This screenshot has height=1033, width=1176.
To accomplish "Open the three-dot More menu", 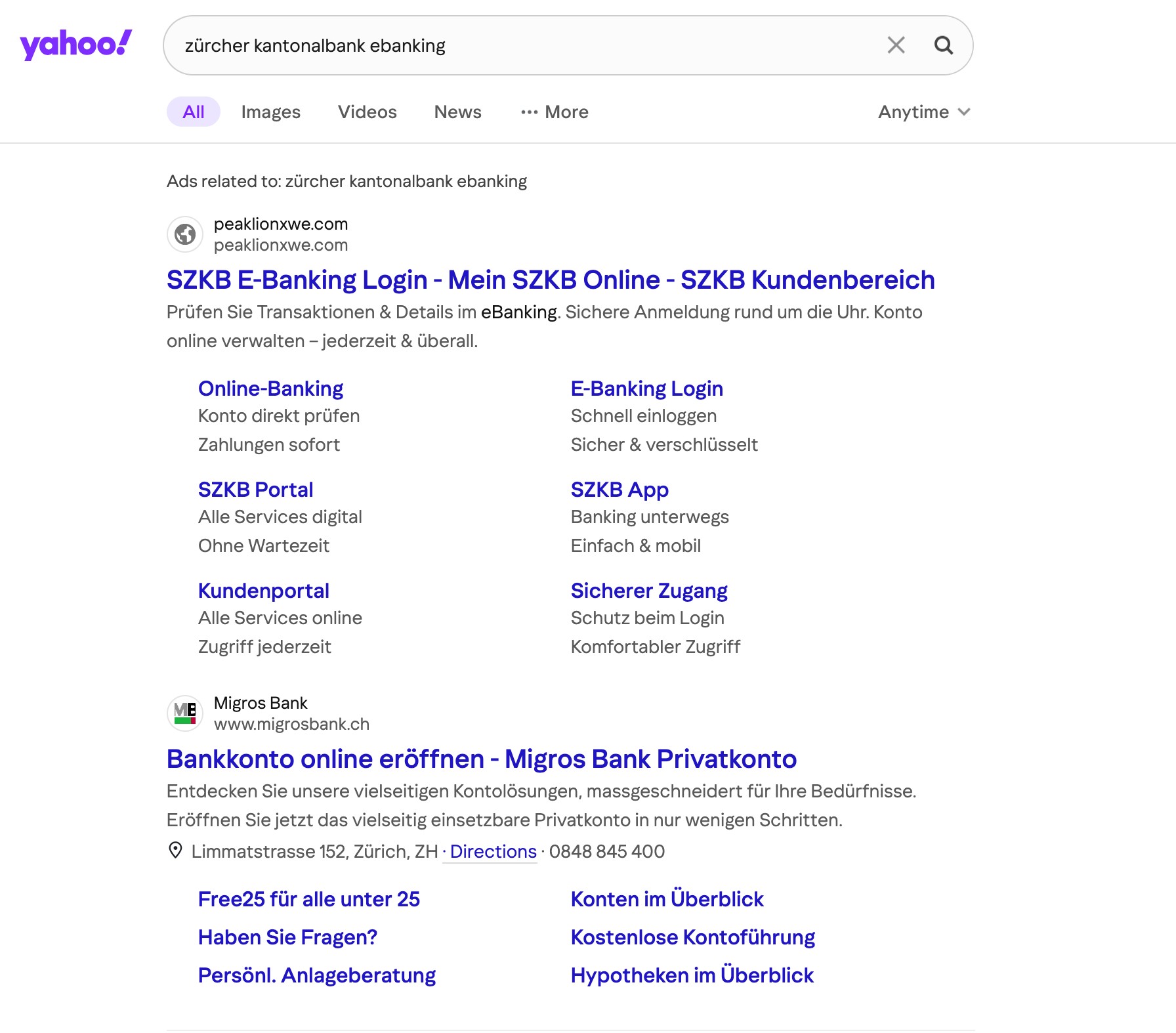I will (555, 112).
